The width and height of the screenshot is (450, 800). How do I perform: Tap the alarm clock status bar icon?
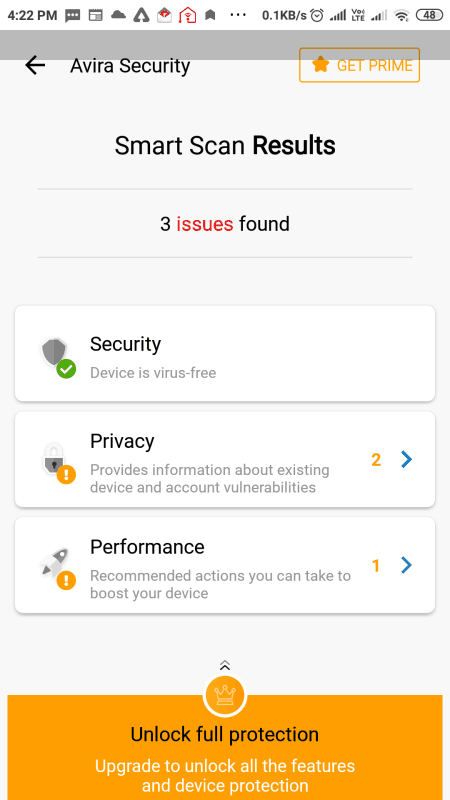tap(317, 15)
